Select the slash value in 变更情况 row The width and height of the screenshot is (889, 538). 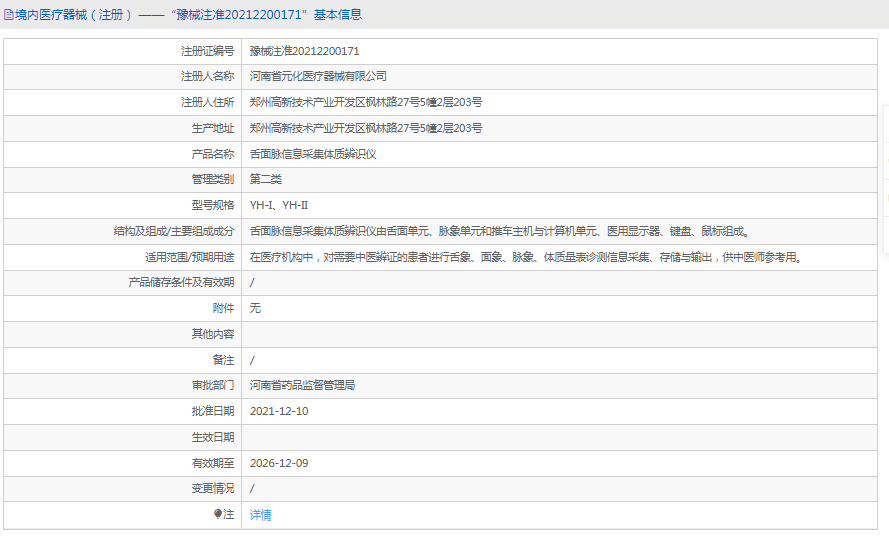click(252, 488)
